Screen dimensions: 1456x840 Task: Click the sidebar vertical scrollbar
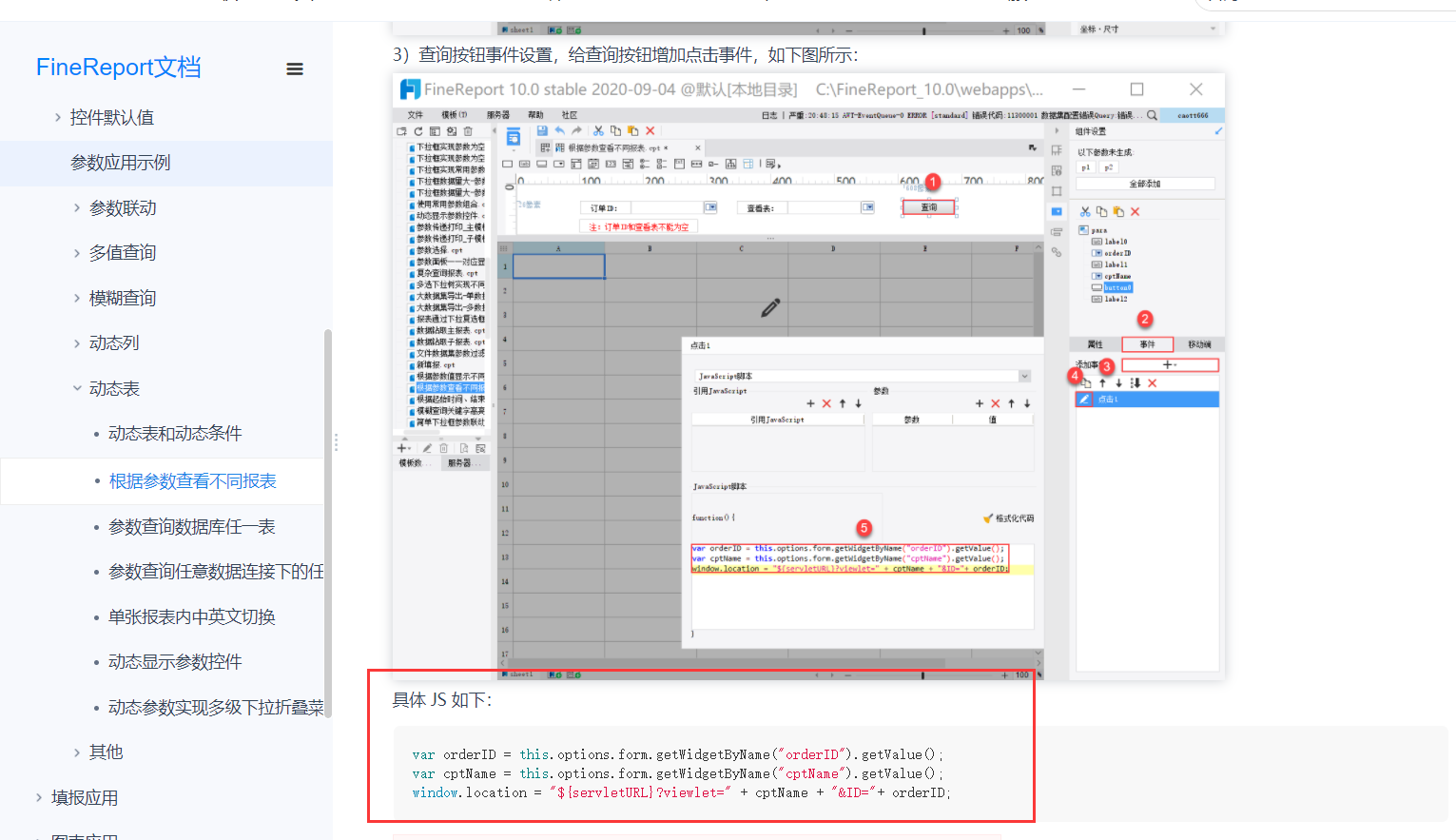coord(328,523)
